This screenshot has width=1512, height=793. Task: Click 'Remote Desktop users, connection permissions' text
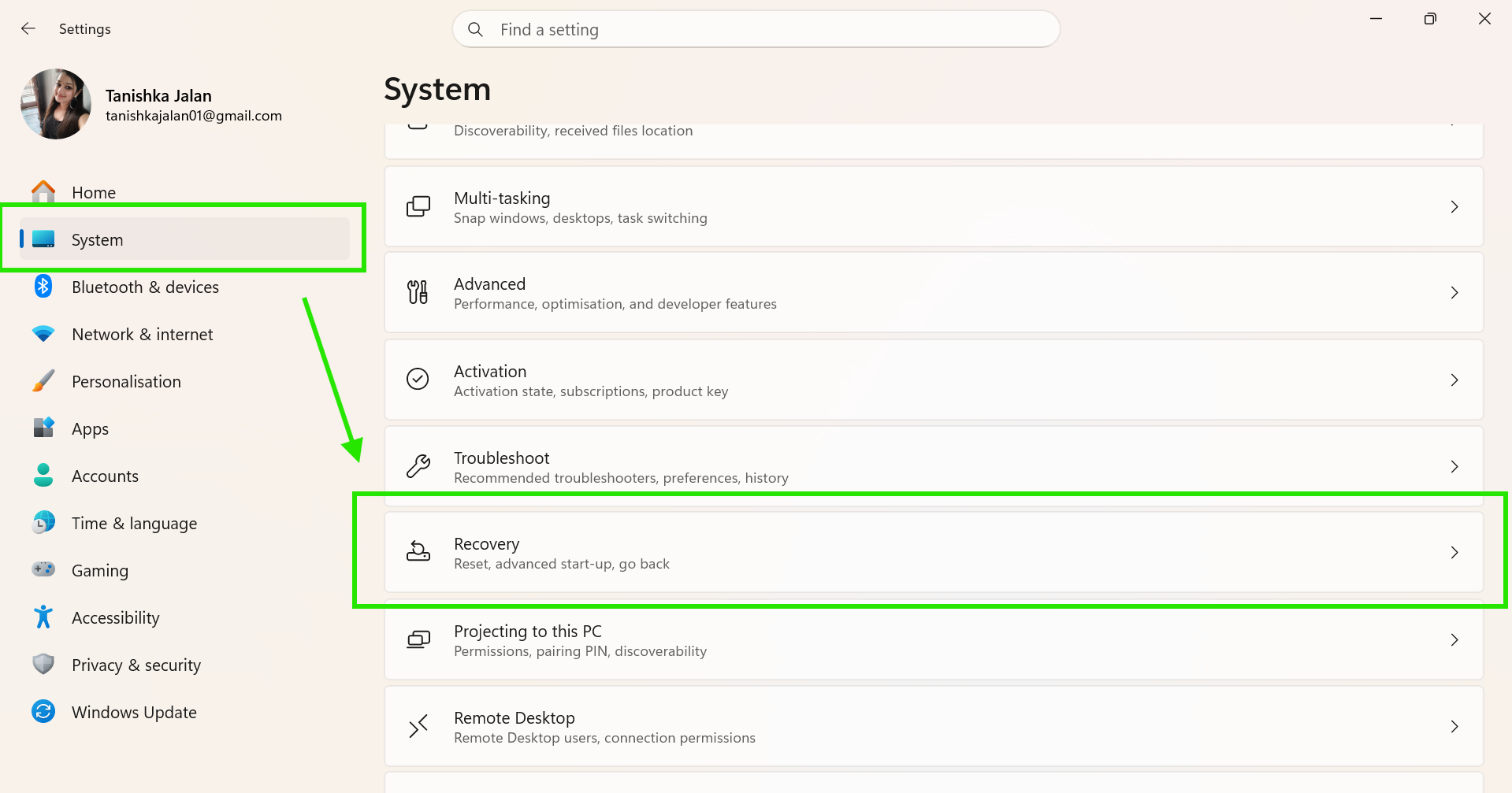[604, 738]
